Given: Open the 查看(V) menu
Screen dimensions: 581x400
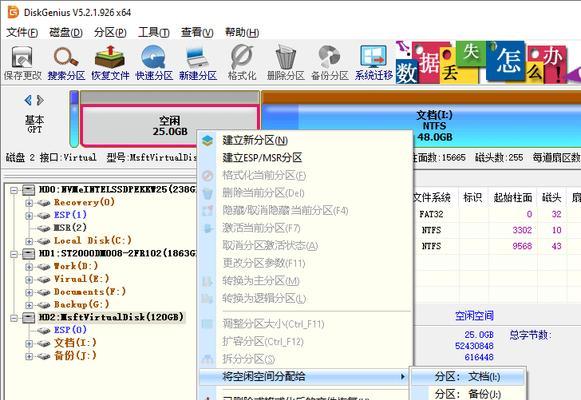Looking at the screenshot, I should point(197,33).
